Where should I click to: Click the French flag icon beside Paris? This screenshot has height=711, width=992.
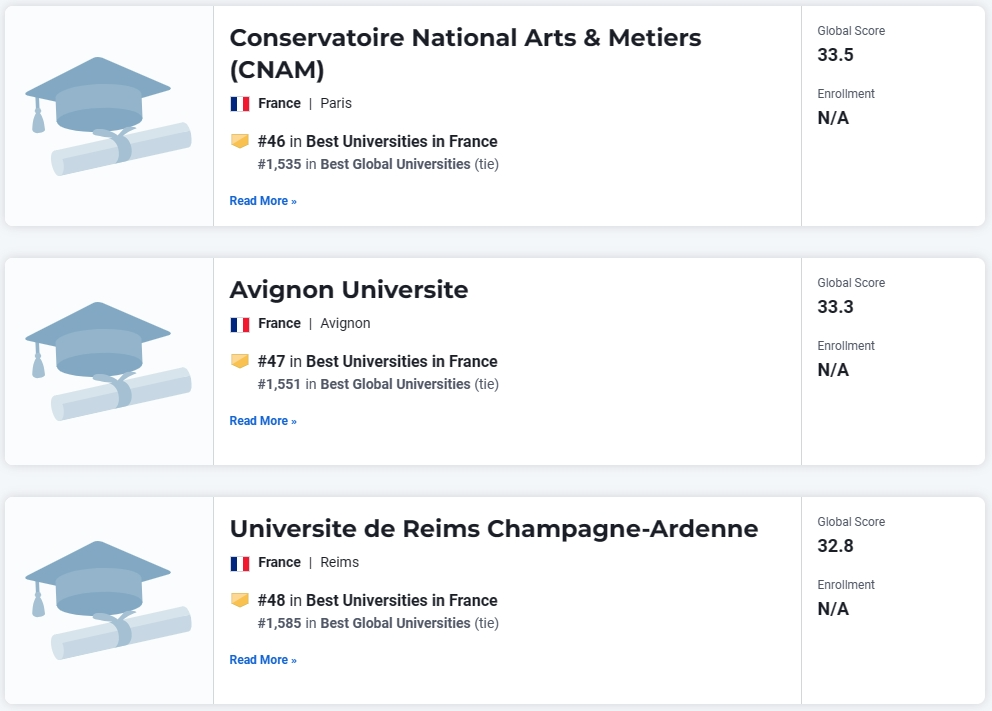[240, 104]
